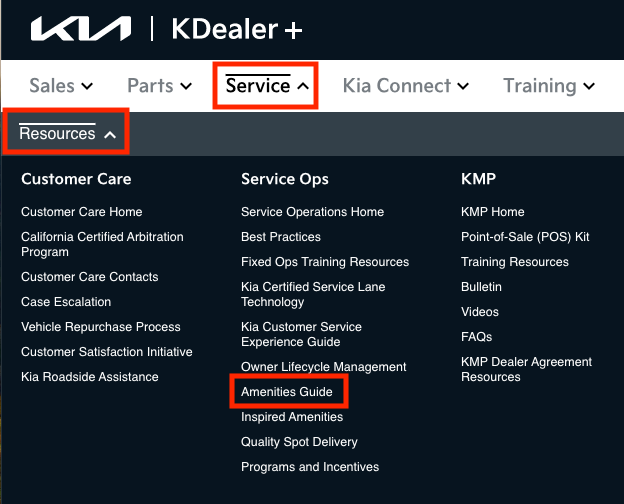The height and width of the screenshot is (504, 624).
Task: Go to Customer Care Home
Action: tap(82, 212)
